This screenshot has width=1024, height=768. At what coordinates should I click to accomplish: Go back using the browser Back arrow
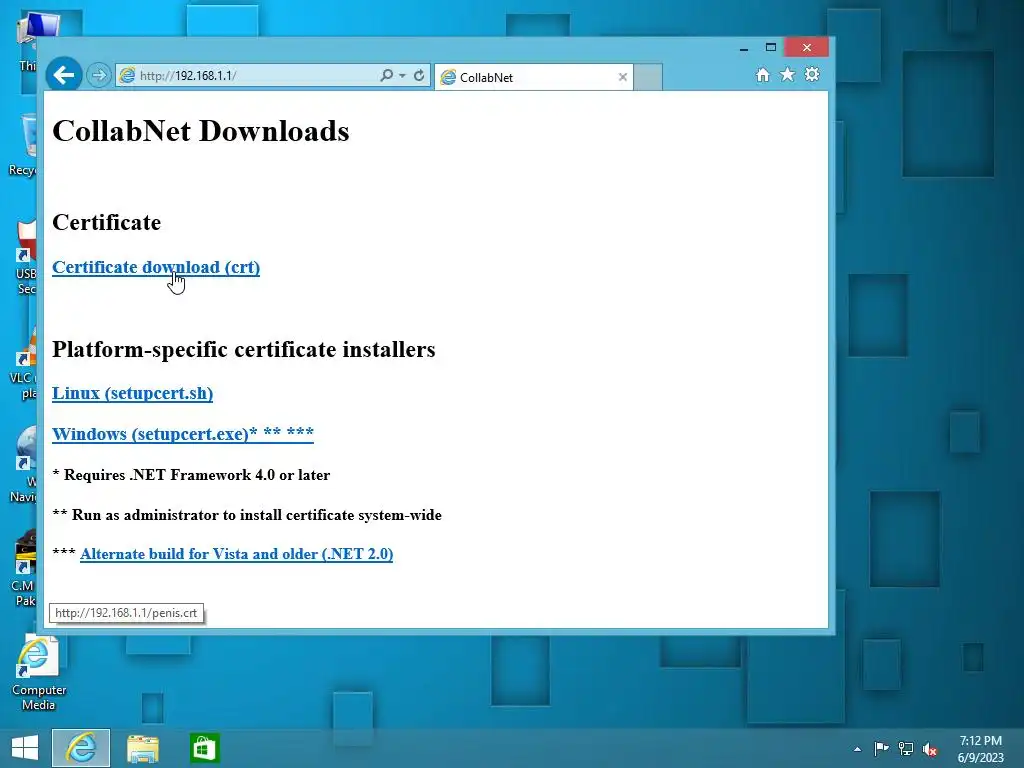coord(63,76)
